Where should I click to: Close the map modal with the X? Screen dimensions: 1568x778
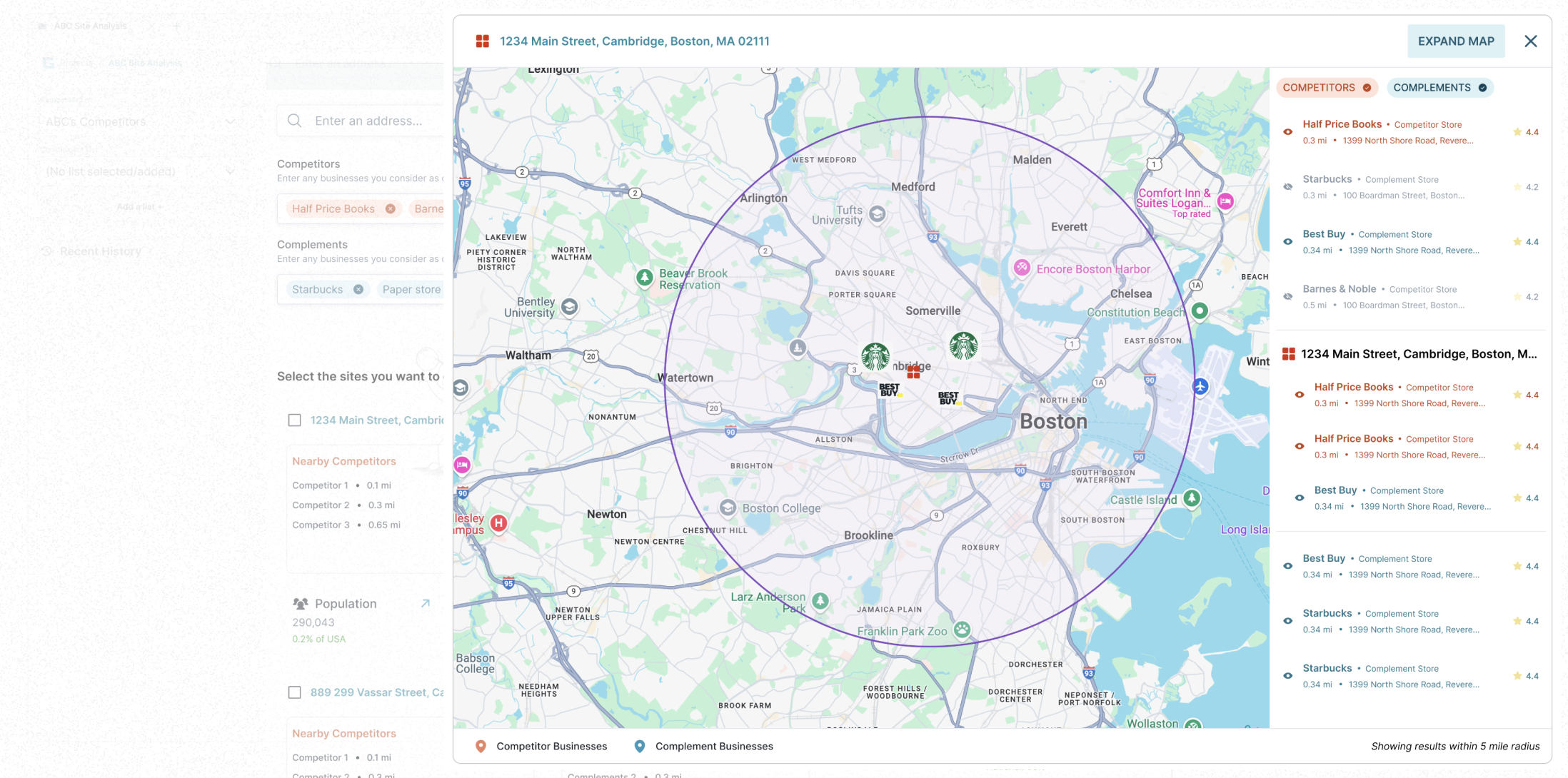1530,41
